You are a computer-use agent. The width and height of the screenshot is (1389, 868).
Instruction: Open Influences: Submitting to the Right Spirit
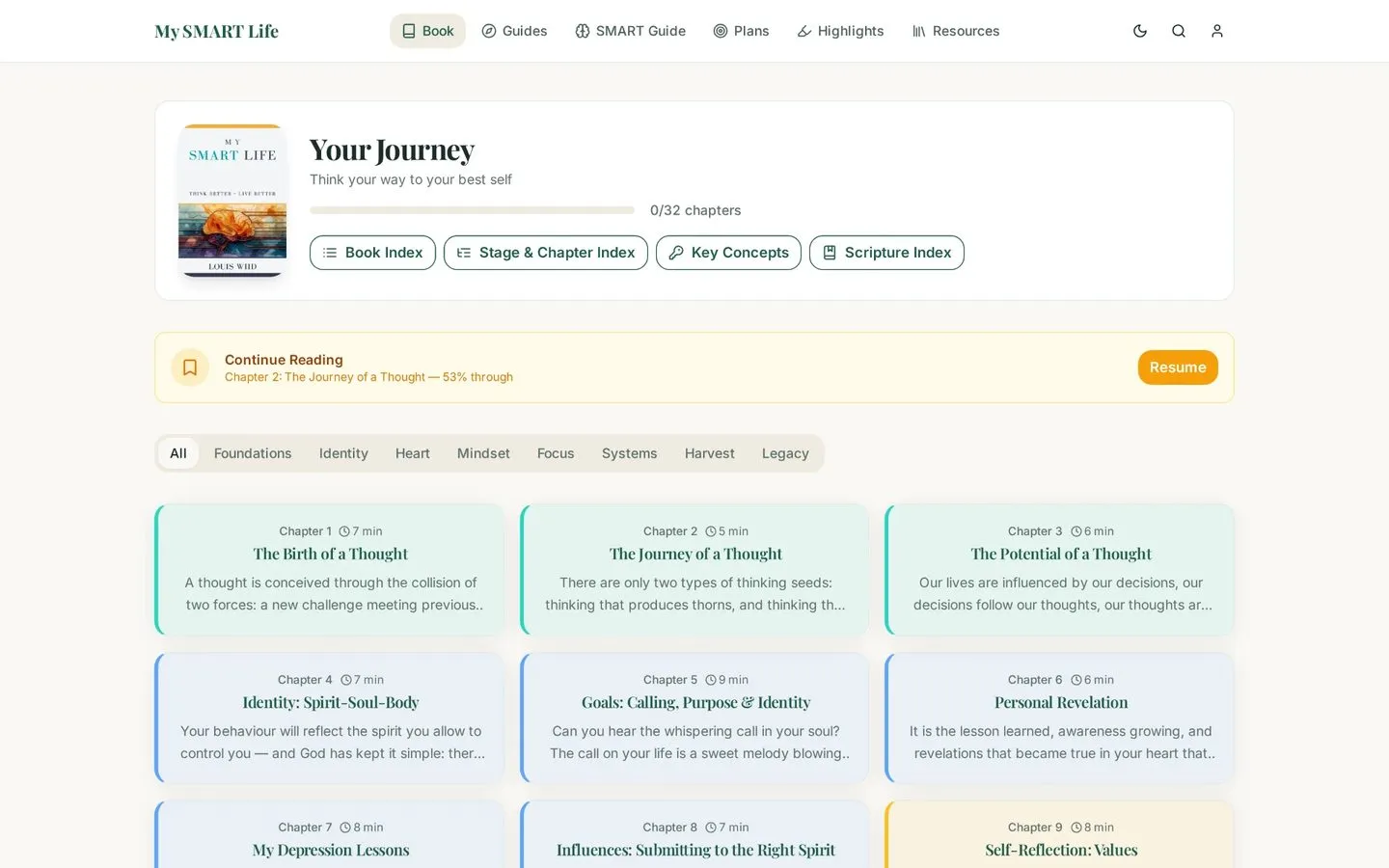[x=695, y=850]
